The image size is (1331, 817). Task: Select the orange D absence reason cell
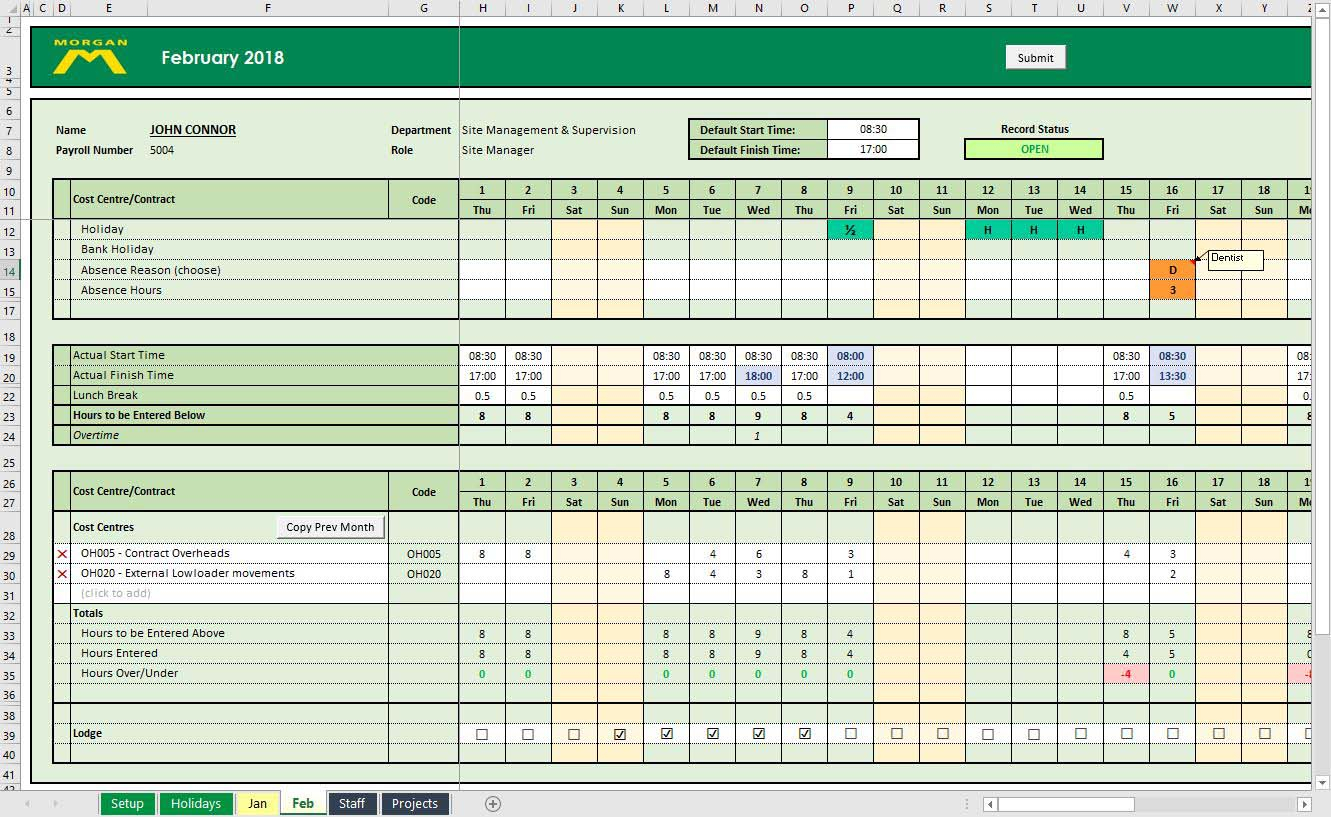click(x=1173, y=270)
